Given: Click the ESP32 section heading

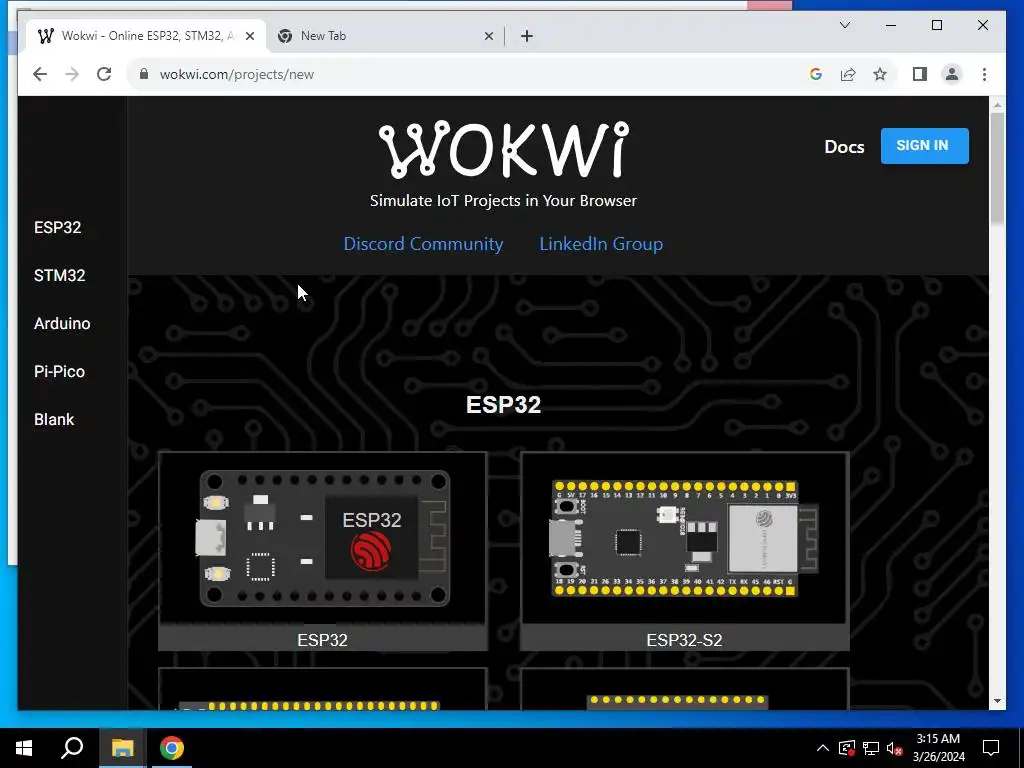Looking at the screenshot, I should [x=504, y=404].
